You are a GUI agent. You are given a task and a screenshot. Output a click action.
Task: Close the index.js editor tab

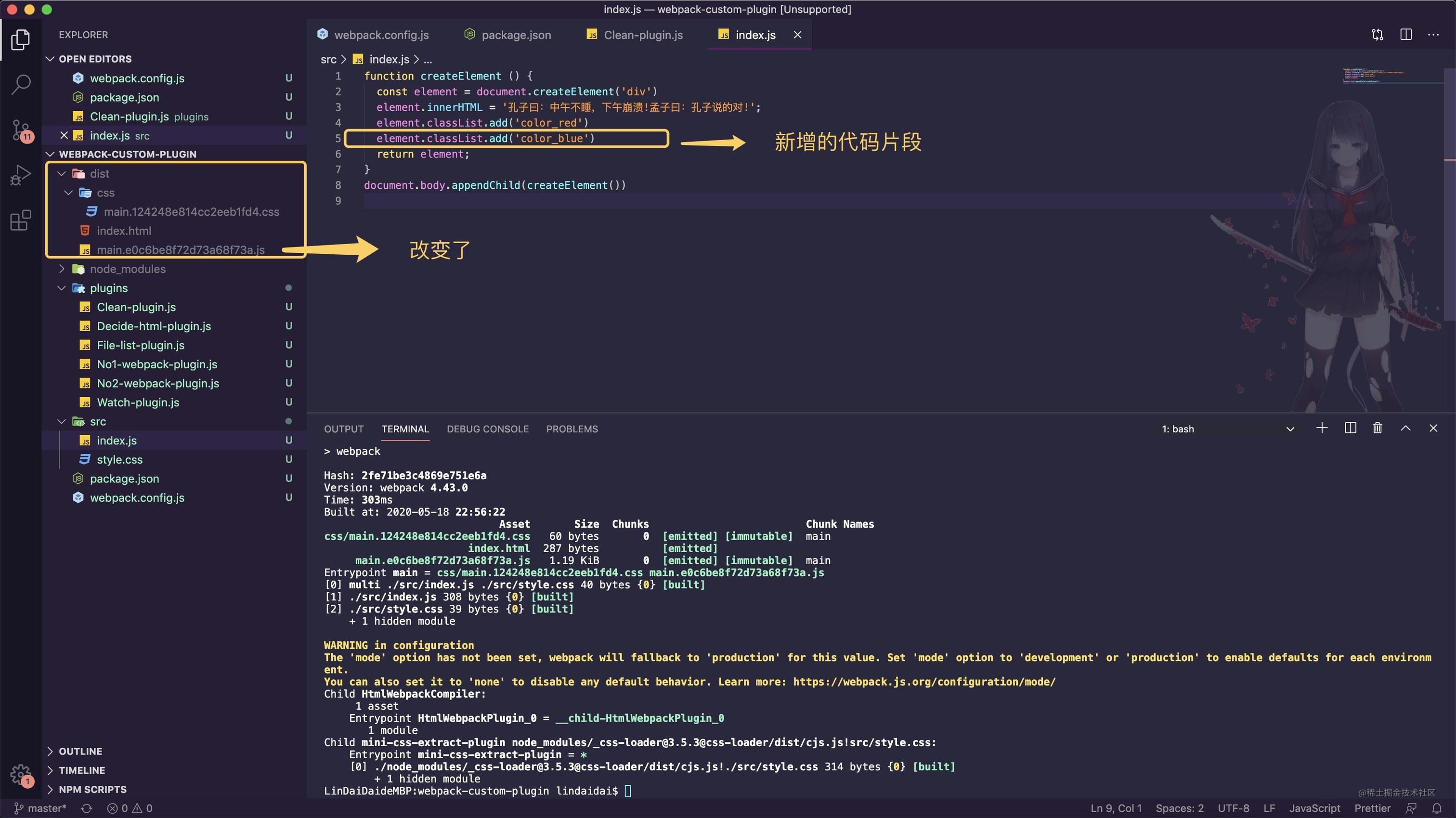[797, 35]
